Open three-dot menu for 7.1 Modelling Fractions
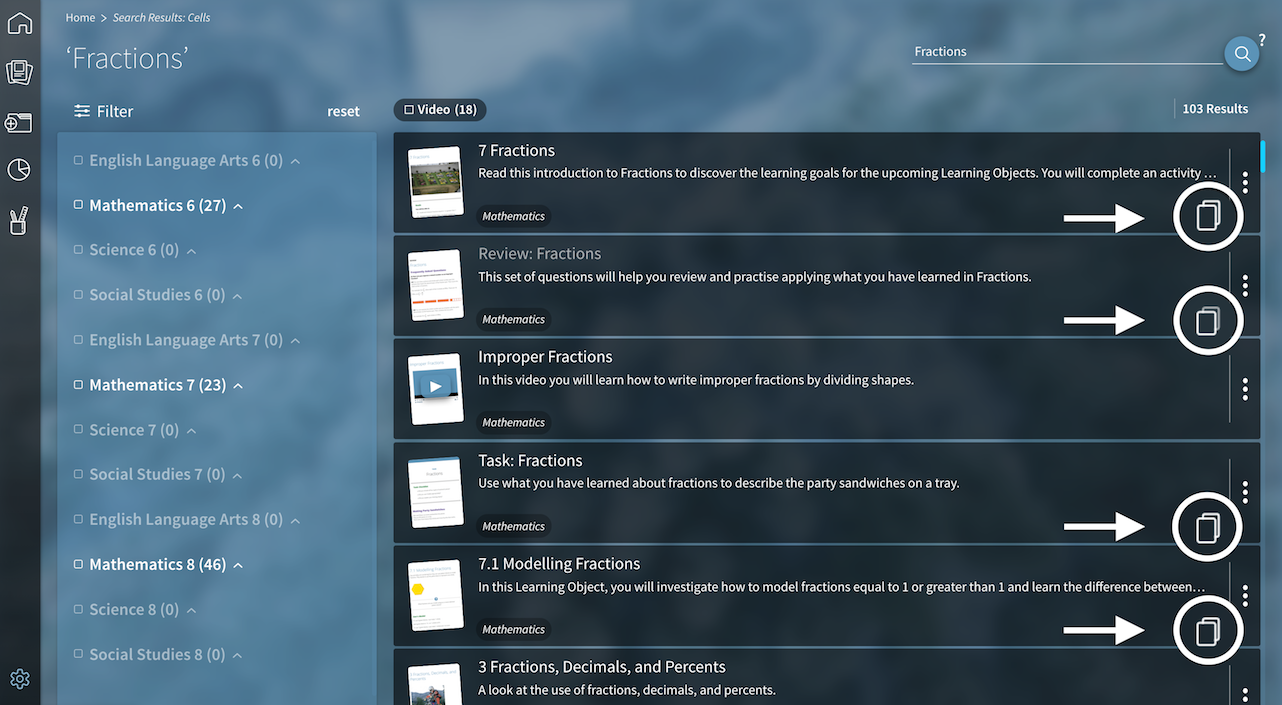The image size is (1282, 705). pyautogui.click(x=1245, y=595)
